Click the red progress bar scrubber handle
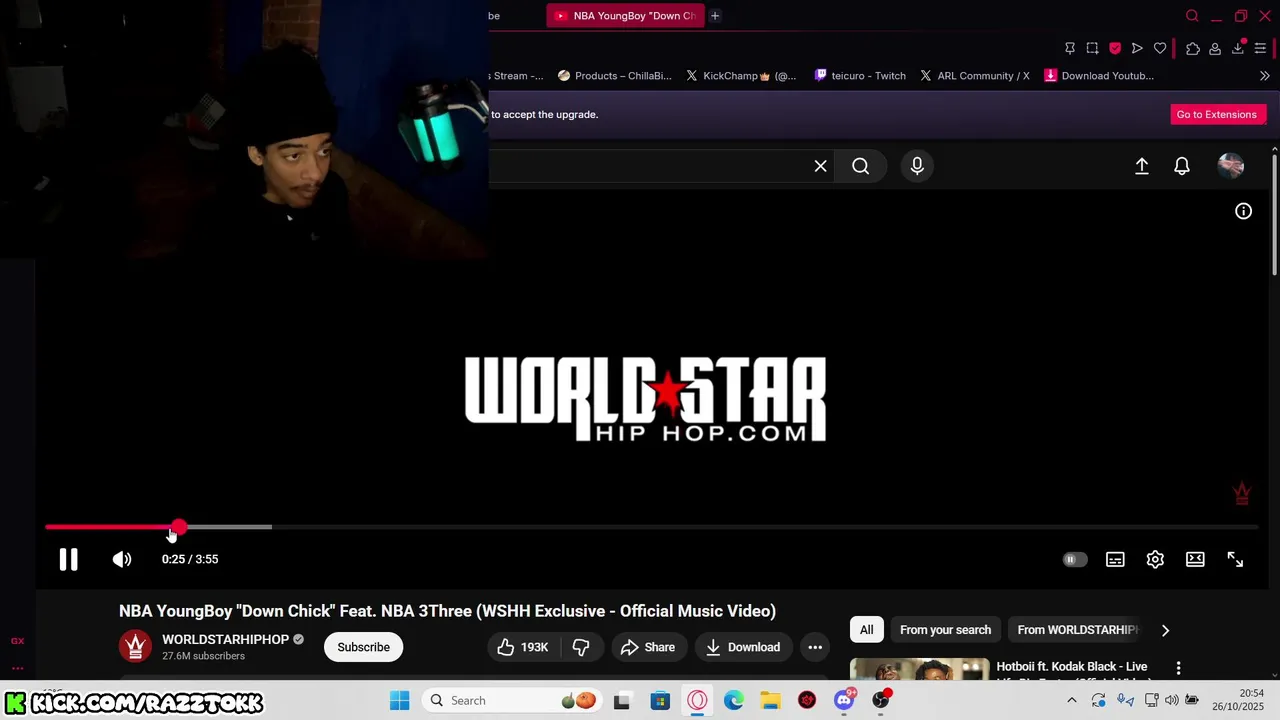Viewport: 1280px width, 720px height. tap(178, 527)
